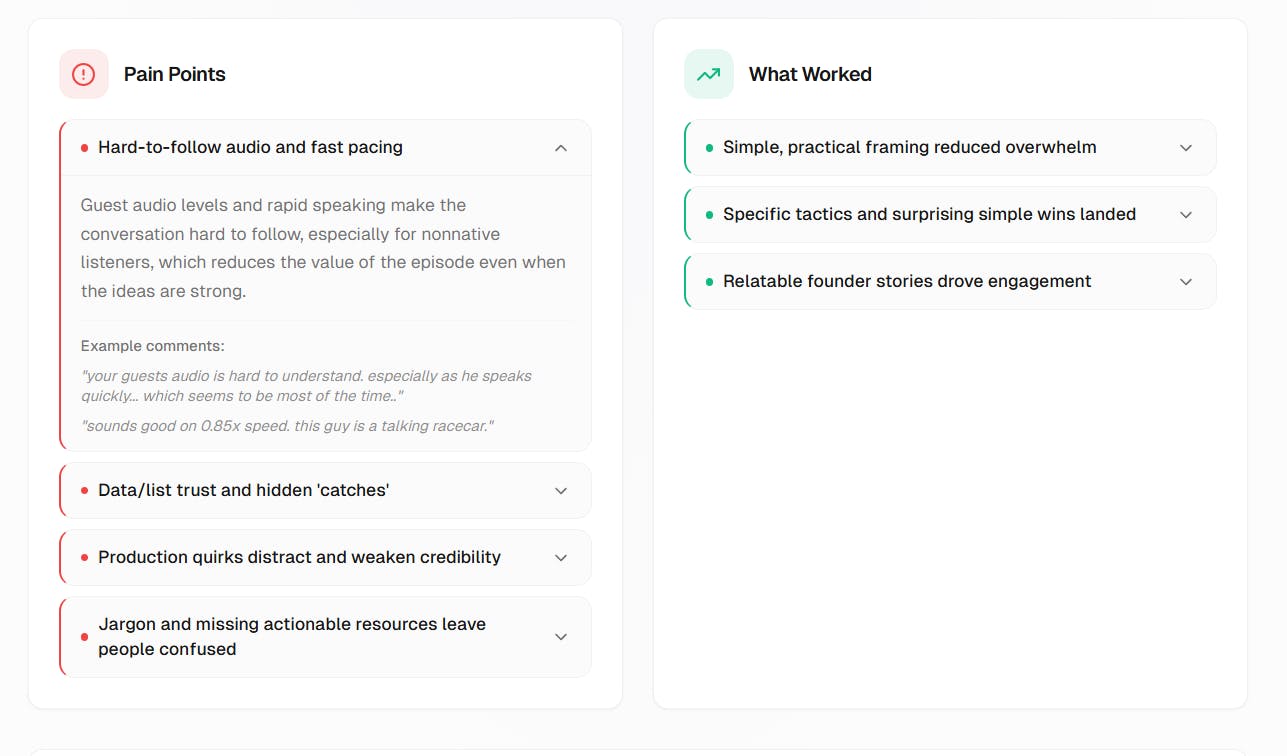The image size is (1287, 756).
Task: Click the red alert Pain Points icon
Action: coord(84,74)
